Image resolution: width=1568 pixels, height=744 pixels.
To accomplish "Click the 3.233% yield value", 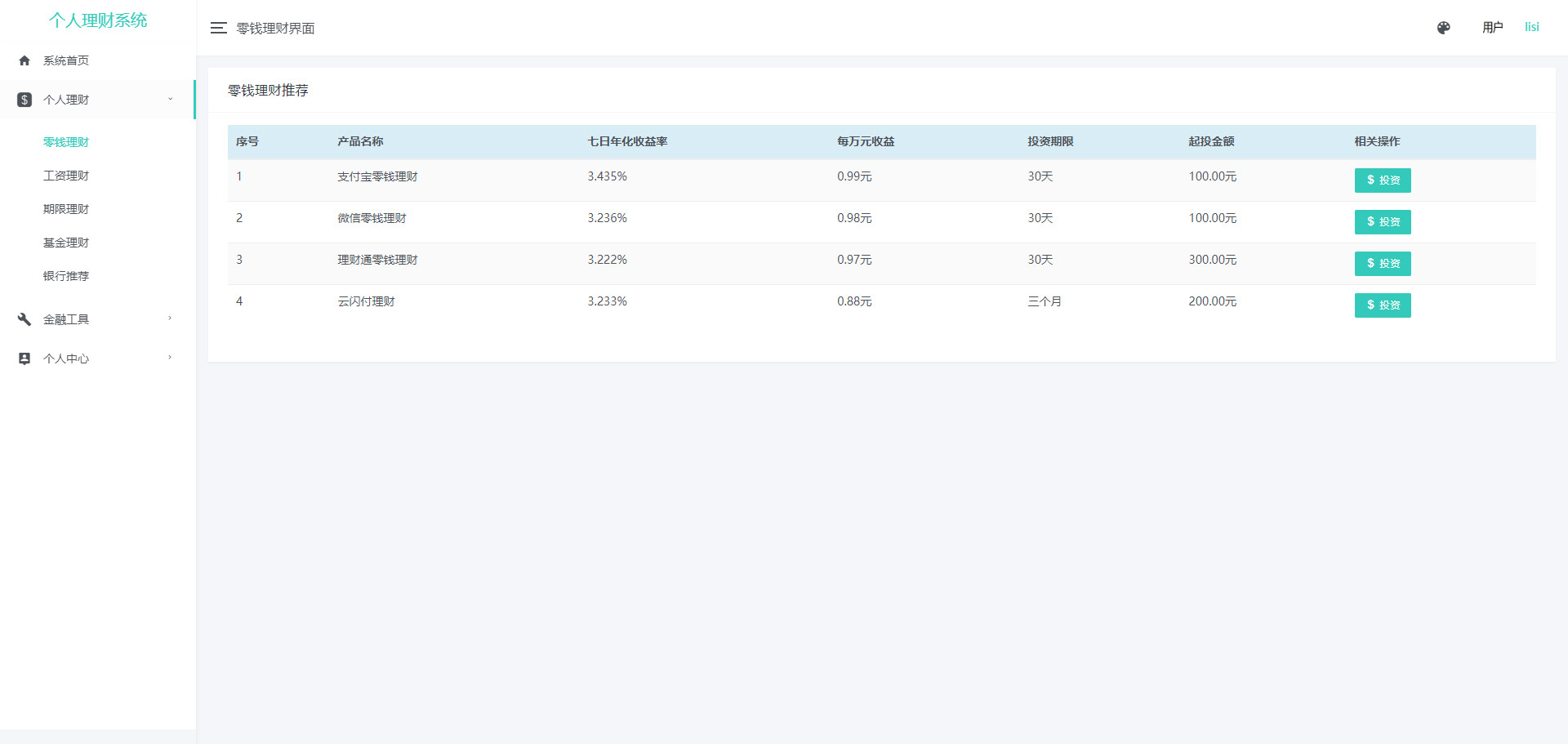I will pyautogui.click(x=607, y=301).
